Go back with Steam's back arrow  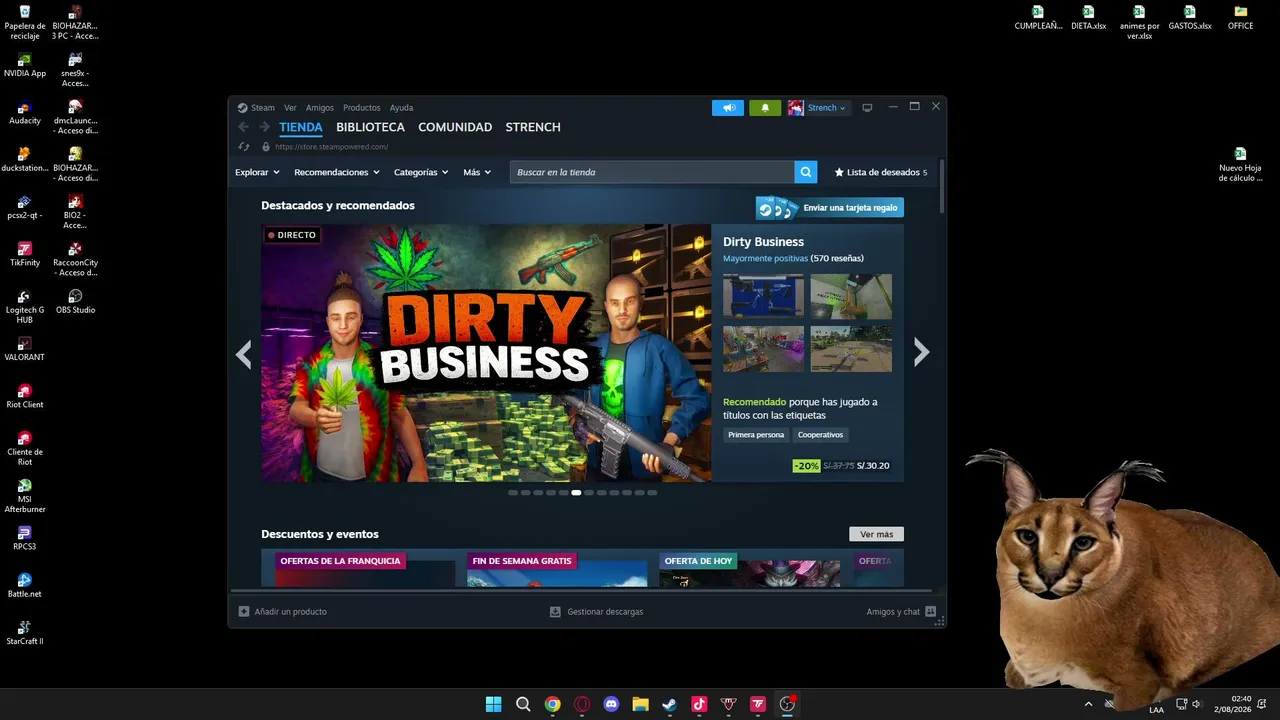[x=243, y=127]
